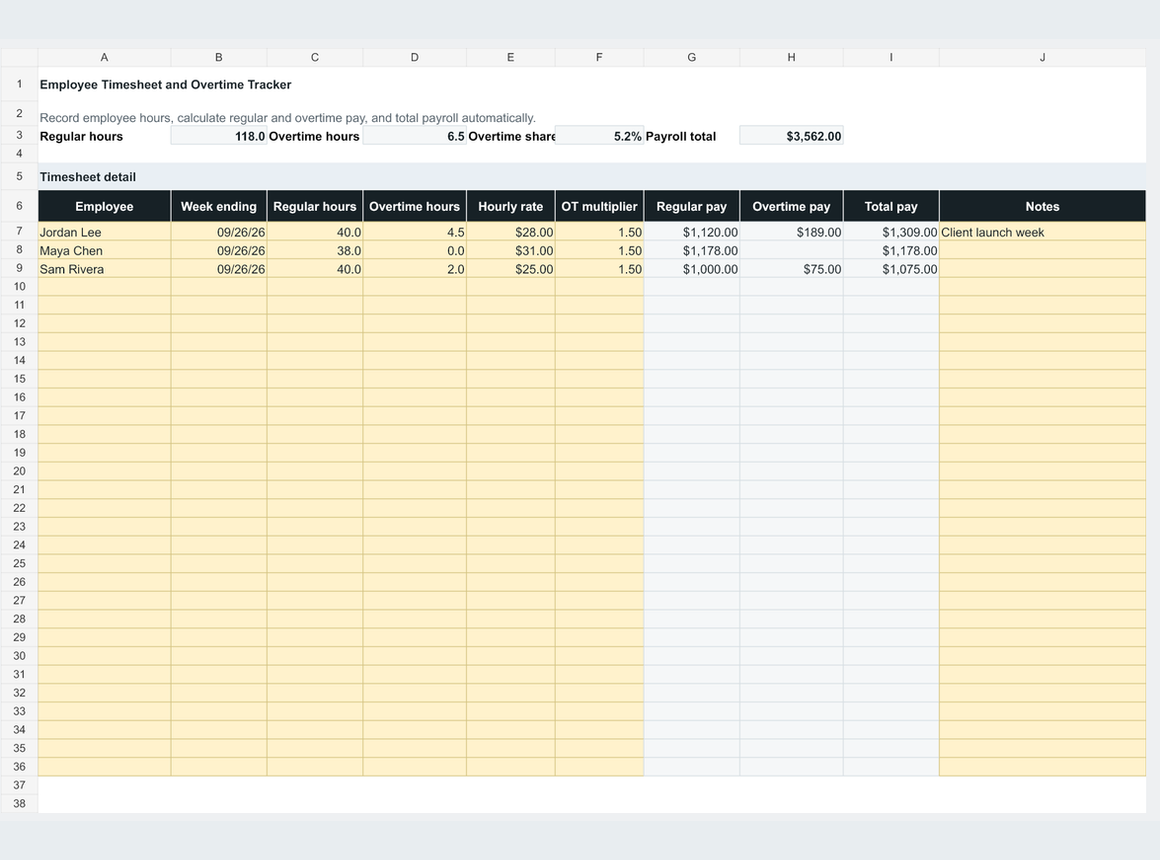Select the Maya Chen name cell
1160x860 pixels.
click(104, 250)
